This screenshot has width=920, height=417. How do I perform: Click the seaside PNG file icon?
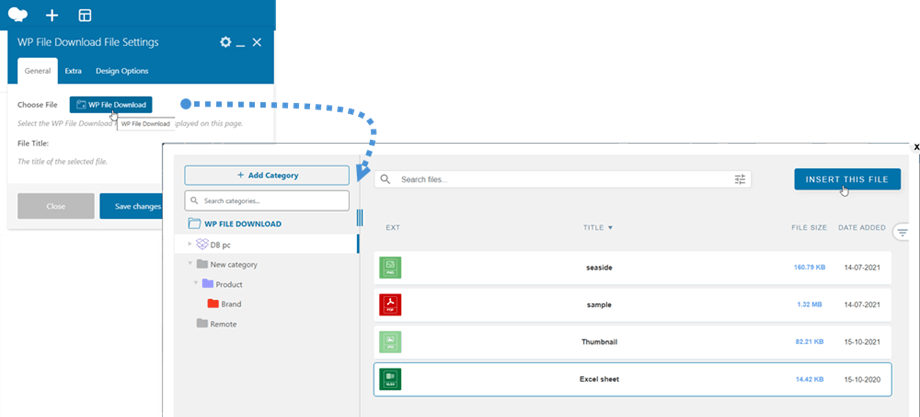[389, 267]
